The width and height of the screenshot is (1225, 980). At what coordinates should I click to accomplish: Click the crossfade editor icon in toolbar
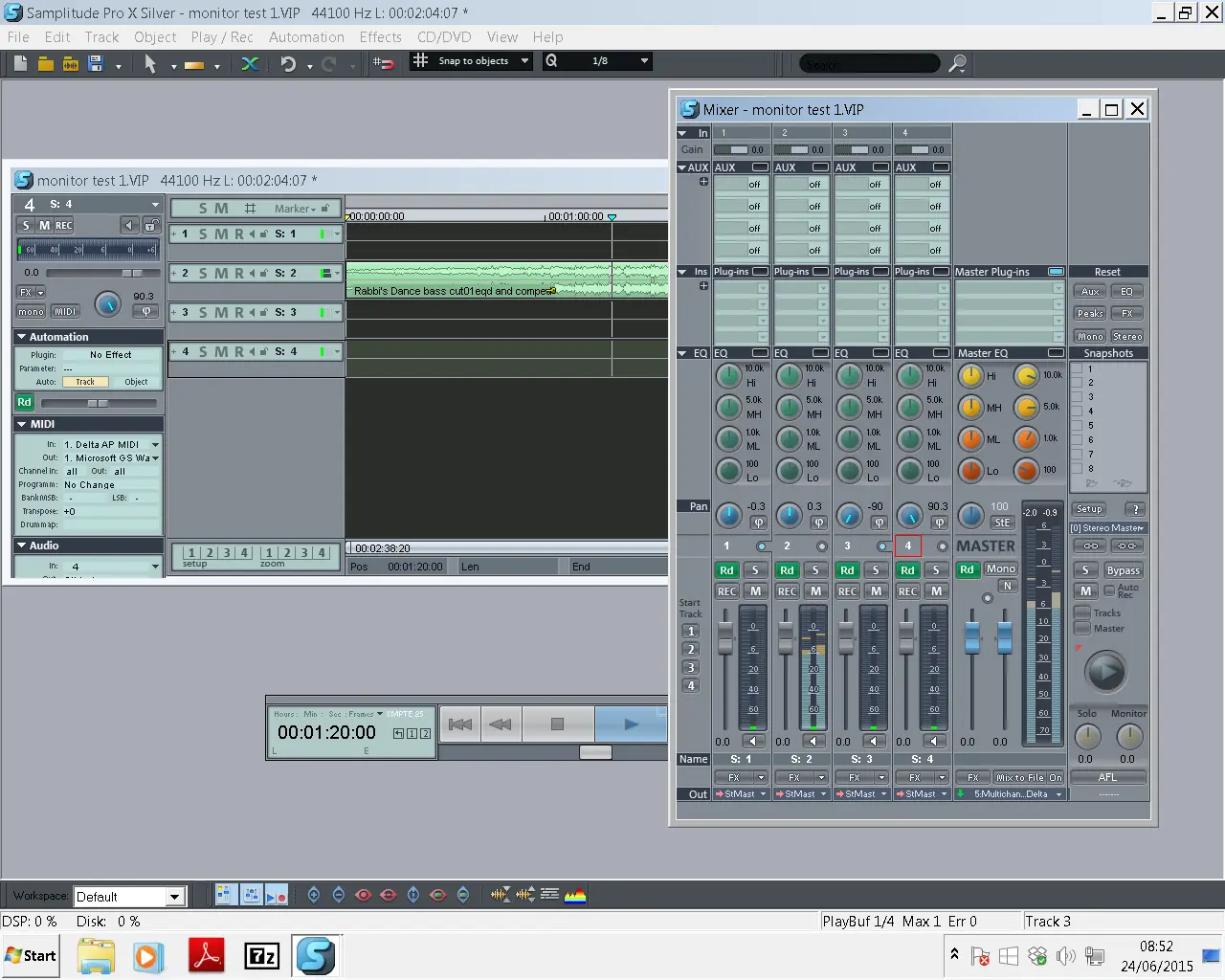250,63
